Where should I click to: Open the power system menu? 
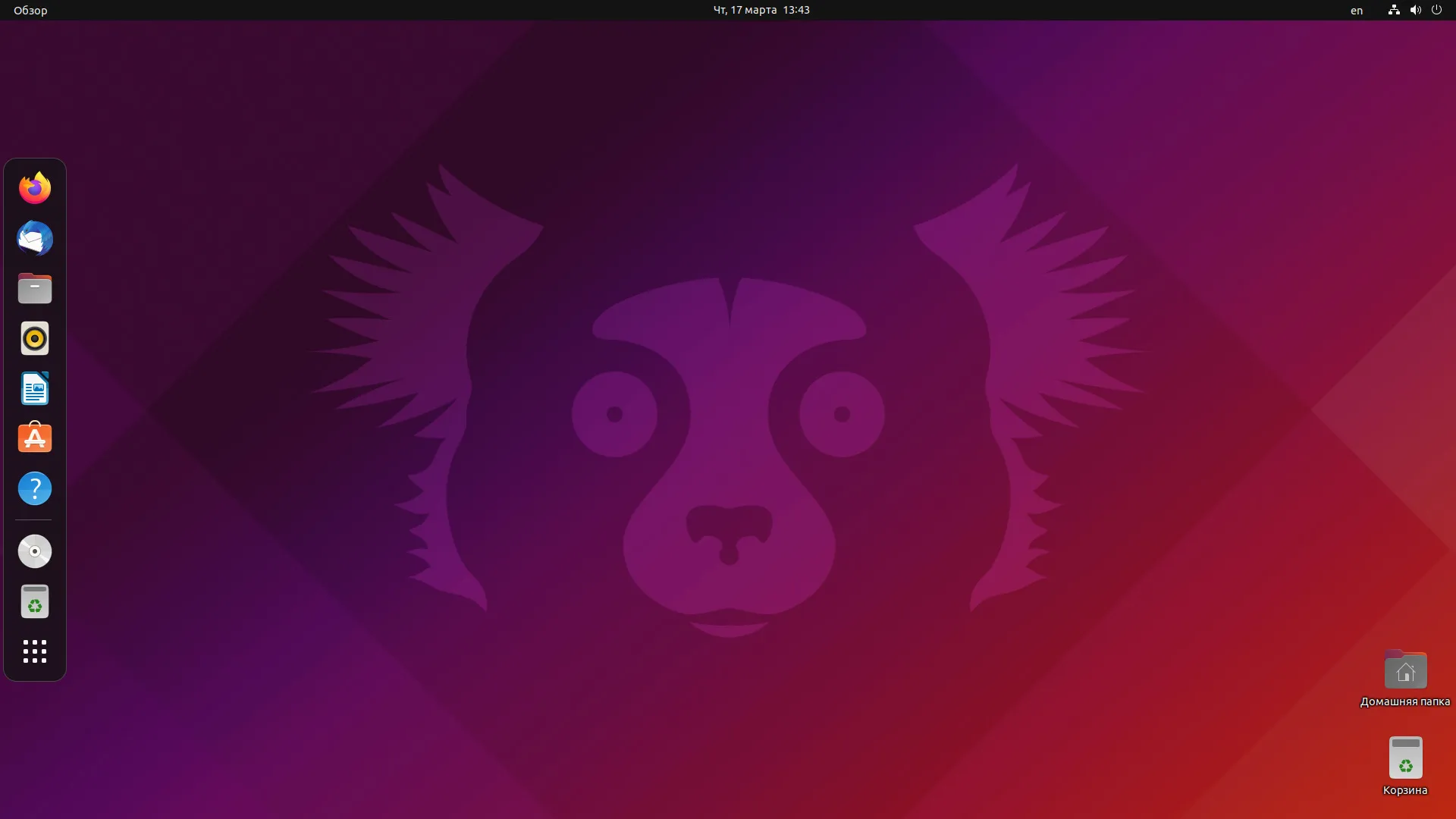pyautogui.click(x=1436, y=10)
